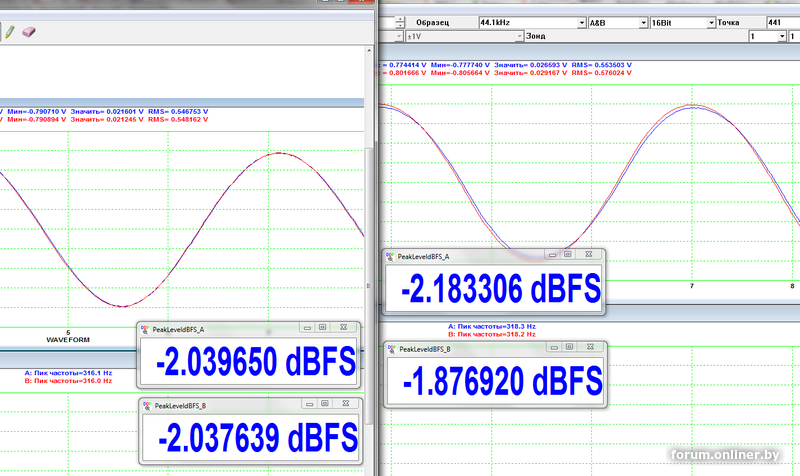Restore the window showing -1.876920 dBFS
Viewport: 800px width, 476px height.
(569, 349)
